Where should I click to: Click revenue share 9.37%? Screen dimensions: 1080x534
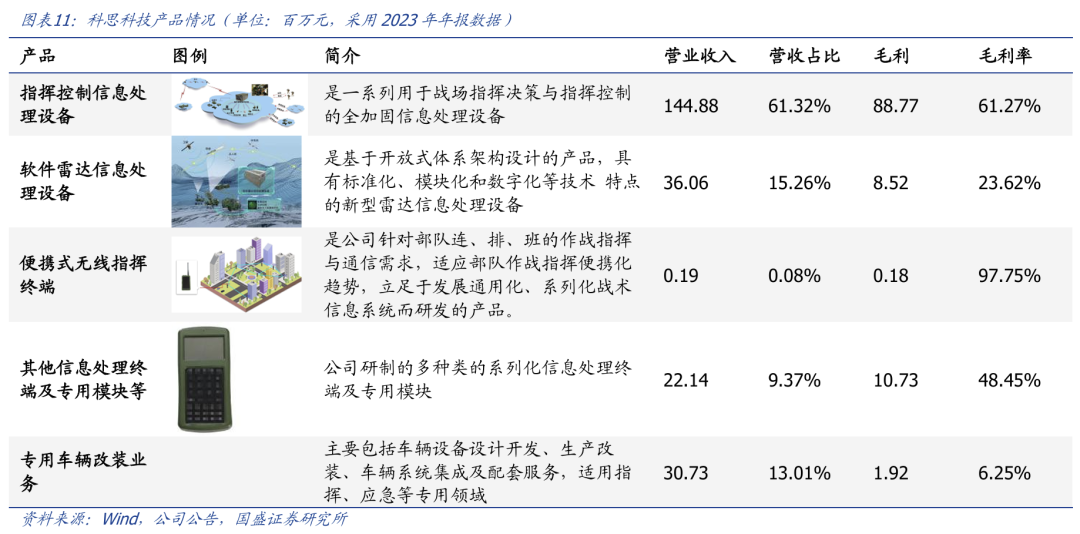(794, 380)
